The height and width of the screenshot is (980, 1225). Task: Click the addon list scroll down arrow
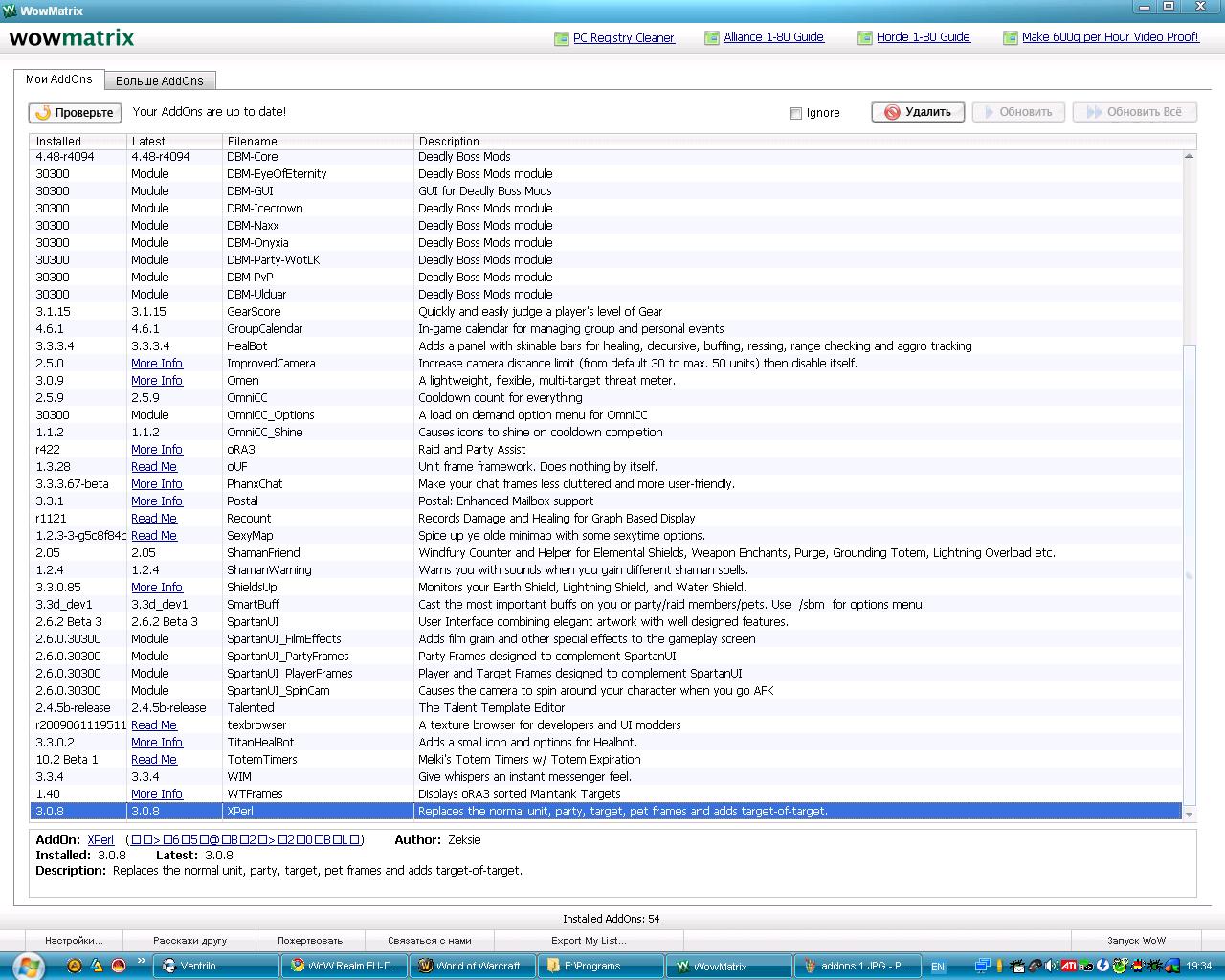pos(1190,813)
